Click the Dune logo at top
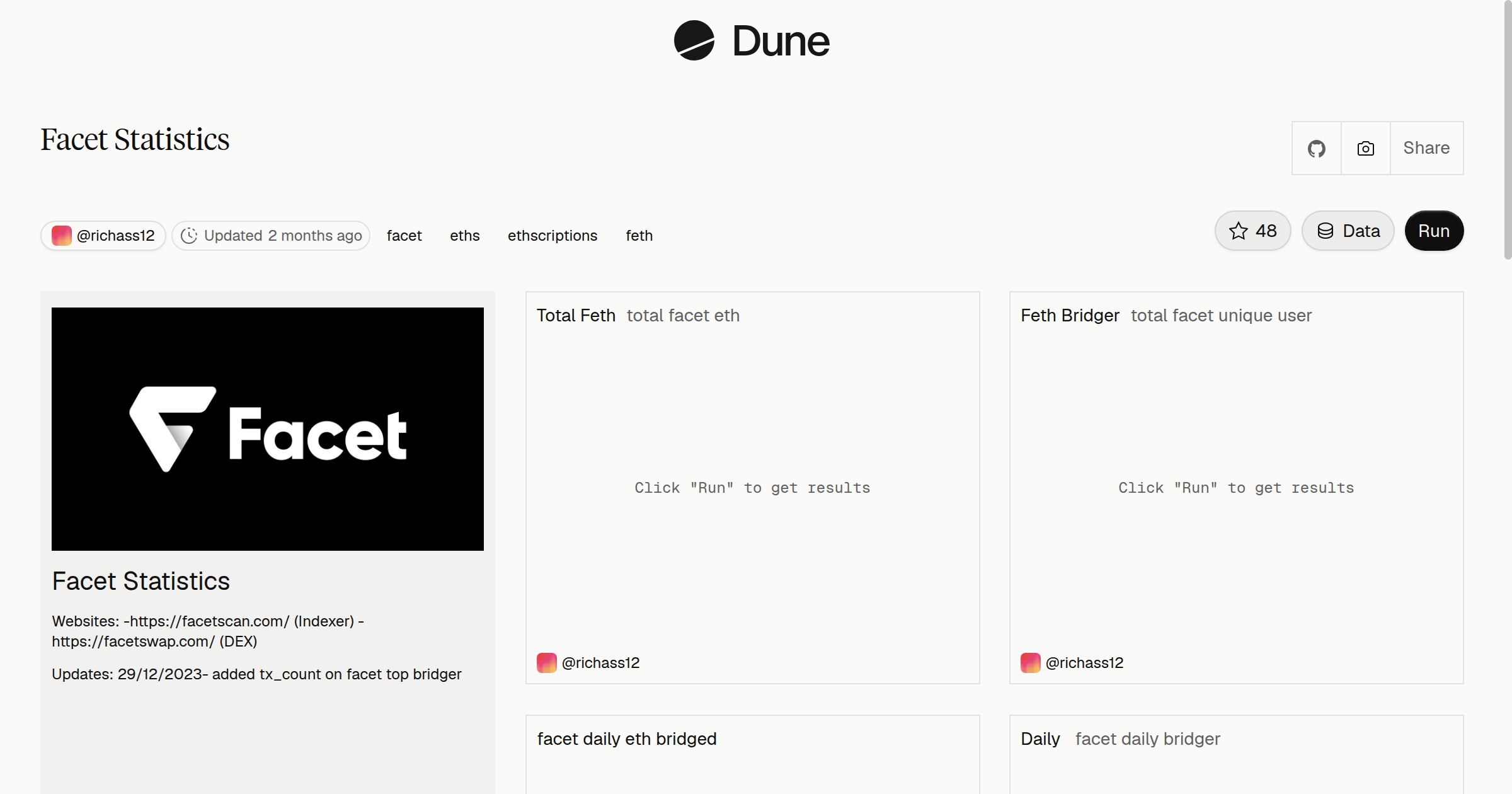 (x=752, y=40)
